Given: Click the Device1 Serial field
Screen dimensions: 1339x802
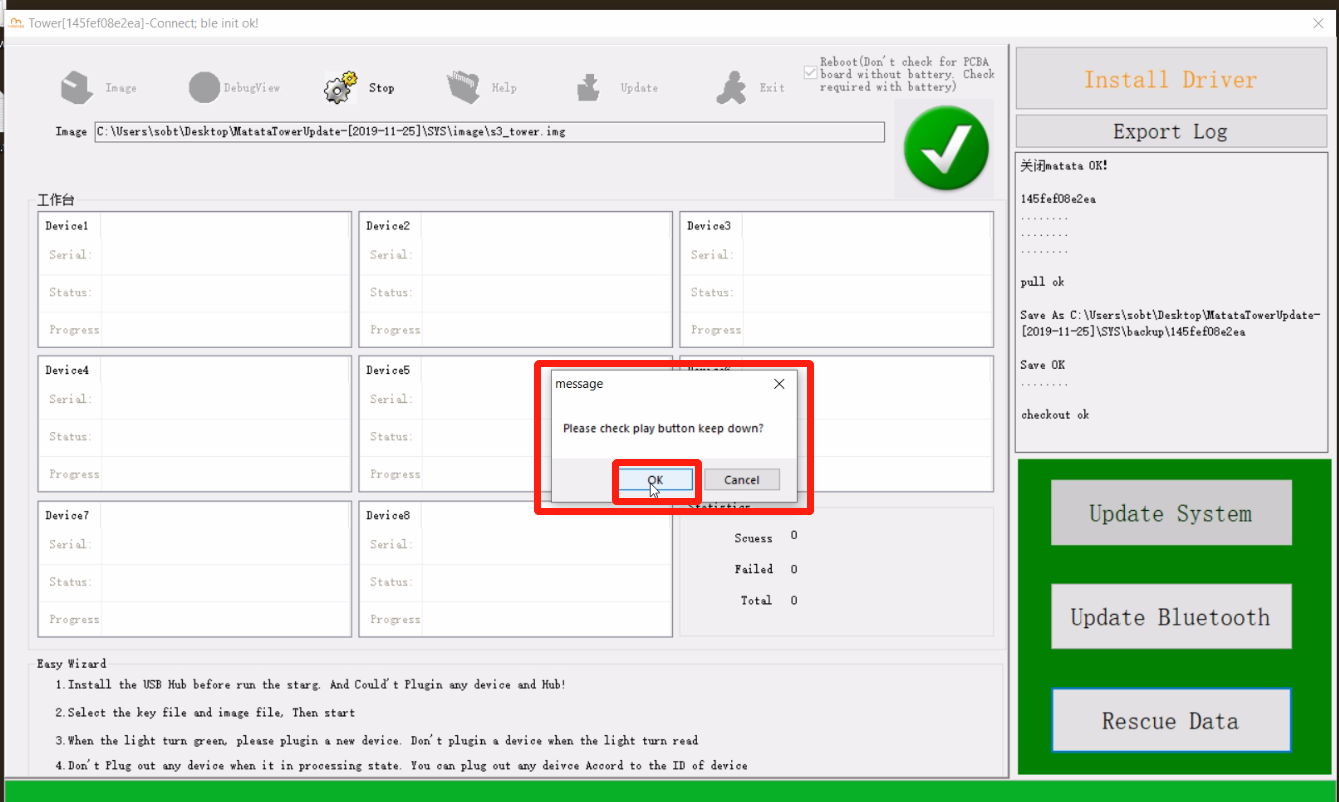Looking at the screenshot, I should click(225, 255).
